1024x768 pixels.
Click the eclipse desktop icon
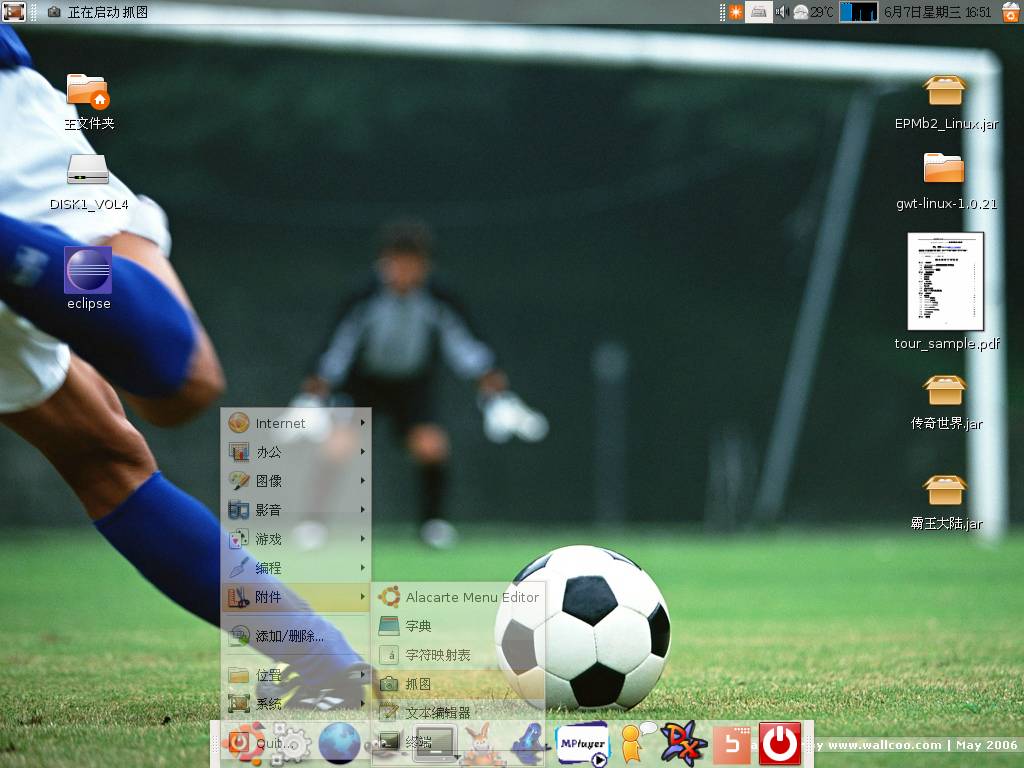[88, 278]
